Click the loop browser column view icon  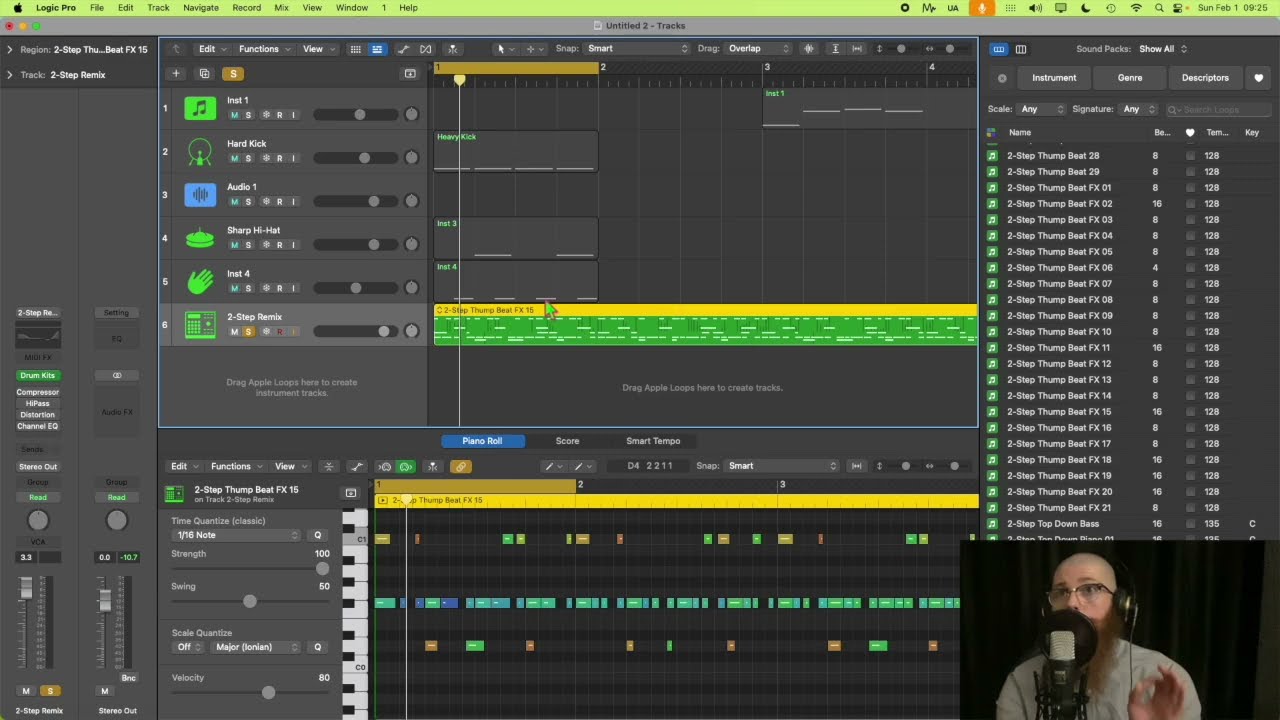(x=1021, y=49)
